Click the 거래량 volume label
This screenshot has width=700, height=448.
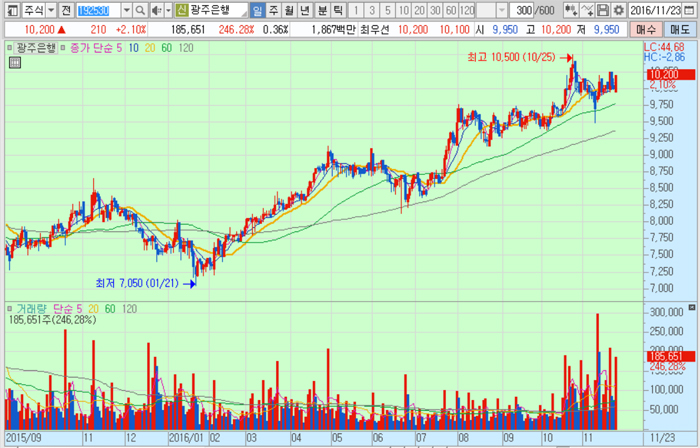point(31,308)
